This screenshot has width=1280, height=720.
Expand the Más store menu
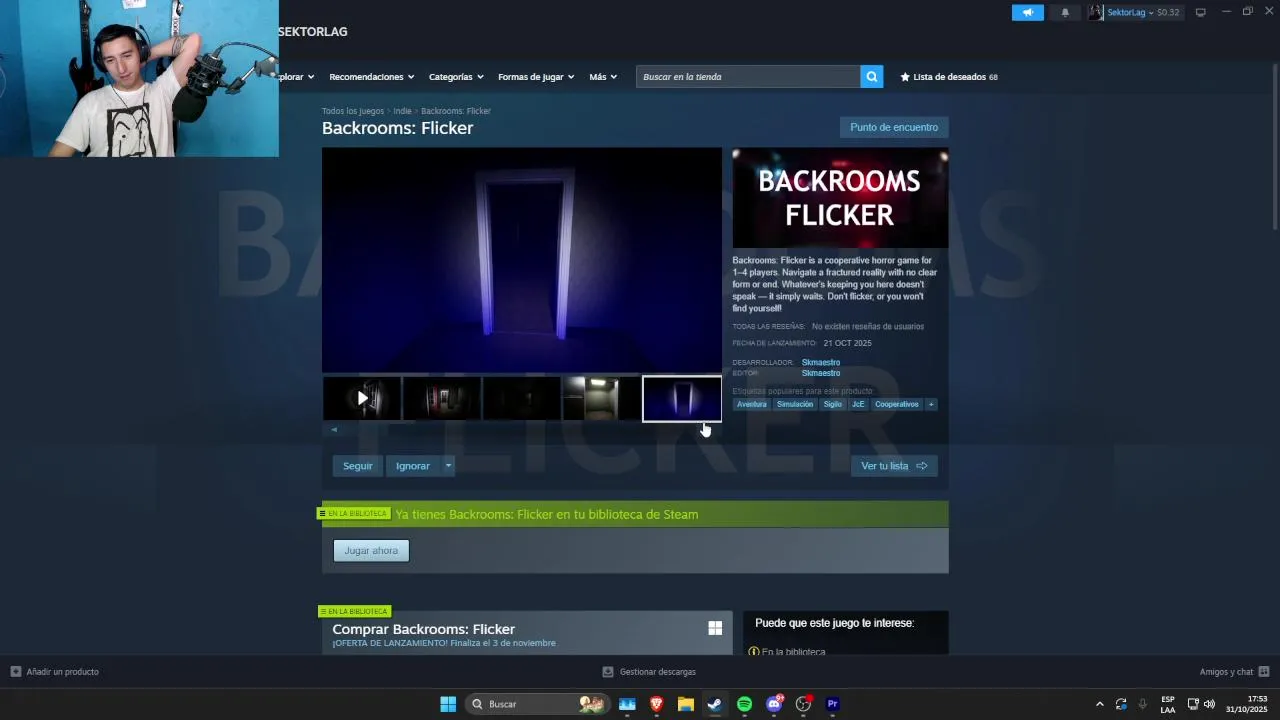(603, 77)
